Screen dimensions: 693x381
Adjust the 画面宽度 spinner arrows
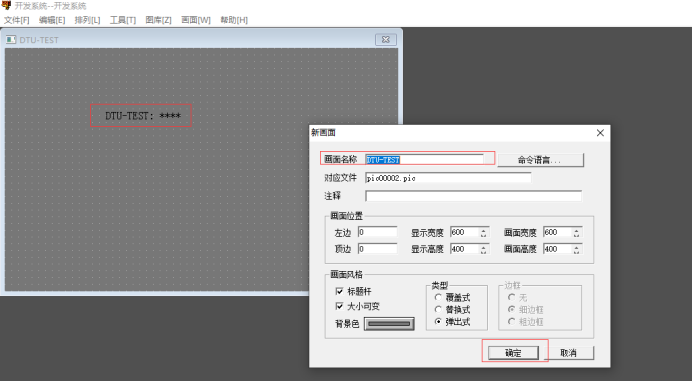(x=577, y=232)
